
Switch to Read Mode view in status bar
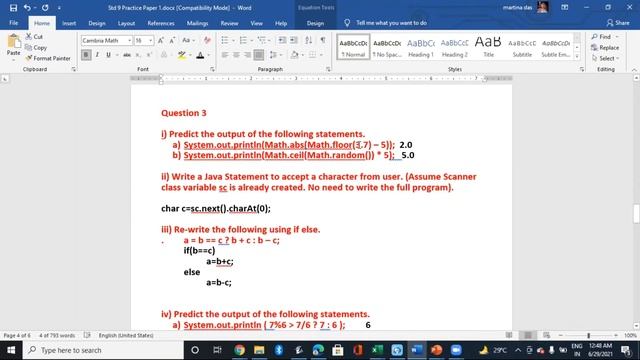pos(509,335)
